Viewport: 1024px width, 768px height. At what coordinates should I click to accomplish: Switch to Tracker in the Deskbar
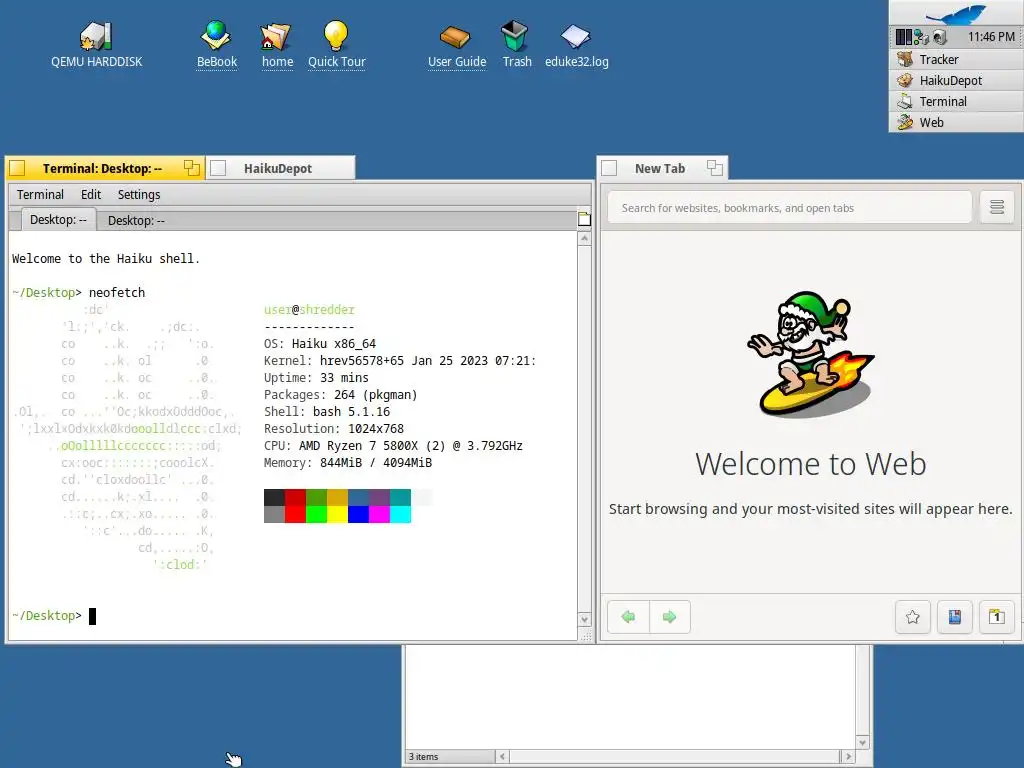(956, 59)
